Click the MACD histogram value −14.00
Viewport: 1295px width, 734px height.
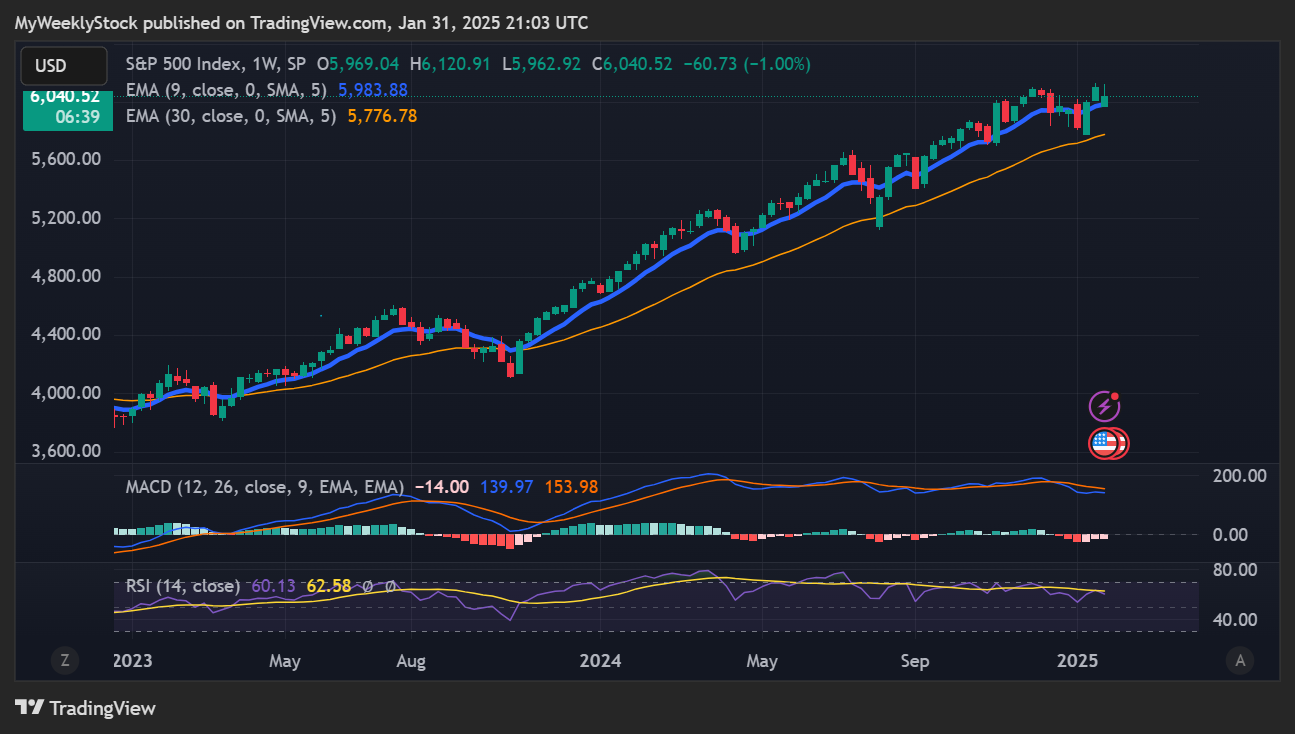click(x=441, y=487)
